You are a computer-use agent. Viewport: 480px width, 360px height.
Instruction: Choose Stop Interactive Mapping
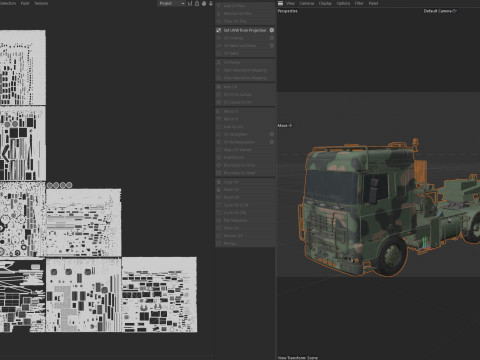[245, 78]
